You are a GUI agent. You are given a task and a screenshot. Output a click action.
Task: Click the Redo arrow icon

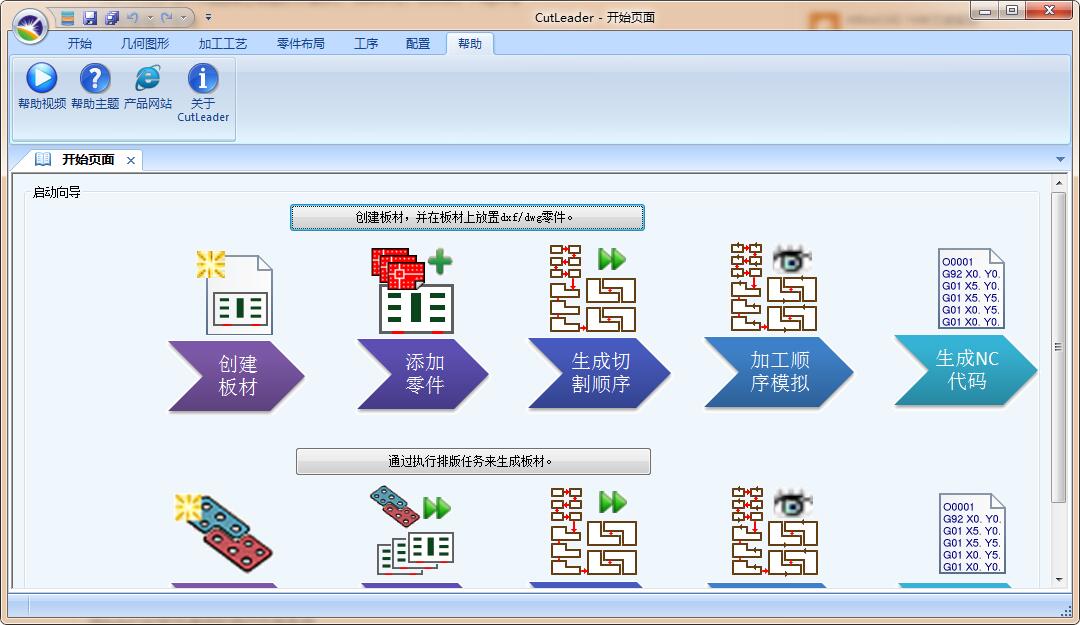(x=167, y=18)
